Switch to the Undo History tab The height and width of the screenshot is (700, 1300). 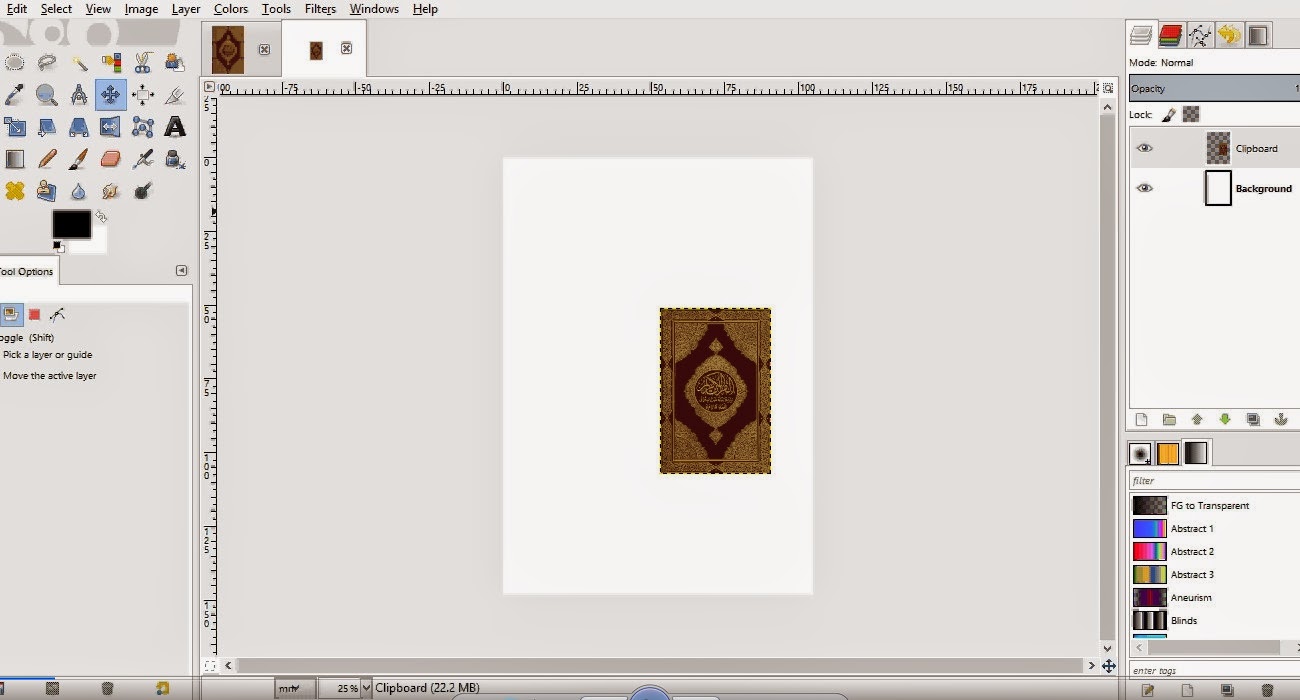[x=1229, y=36]
